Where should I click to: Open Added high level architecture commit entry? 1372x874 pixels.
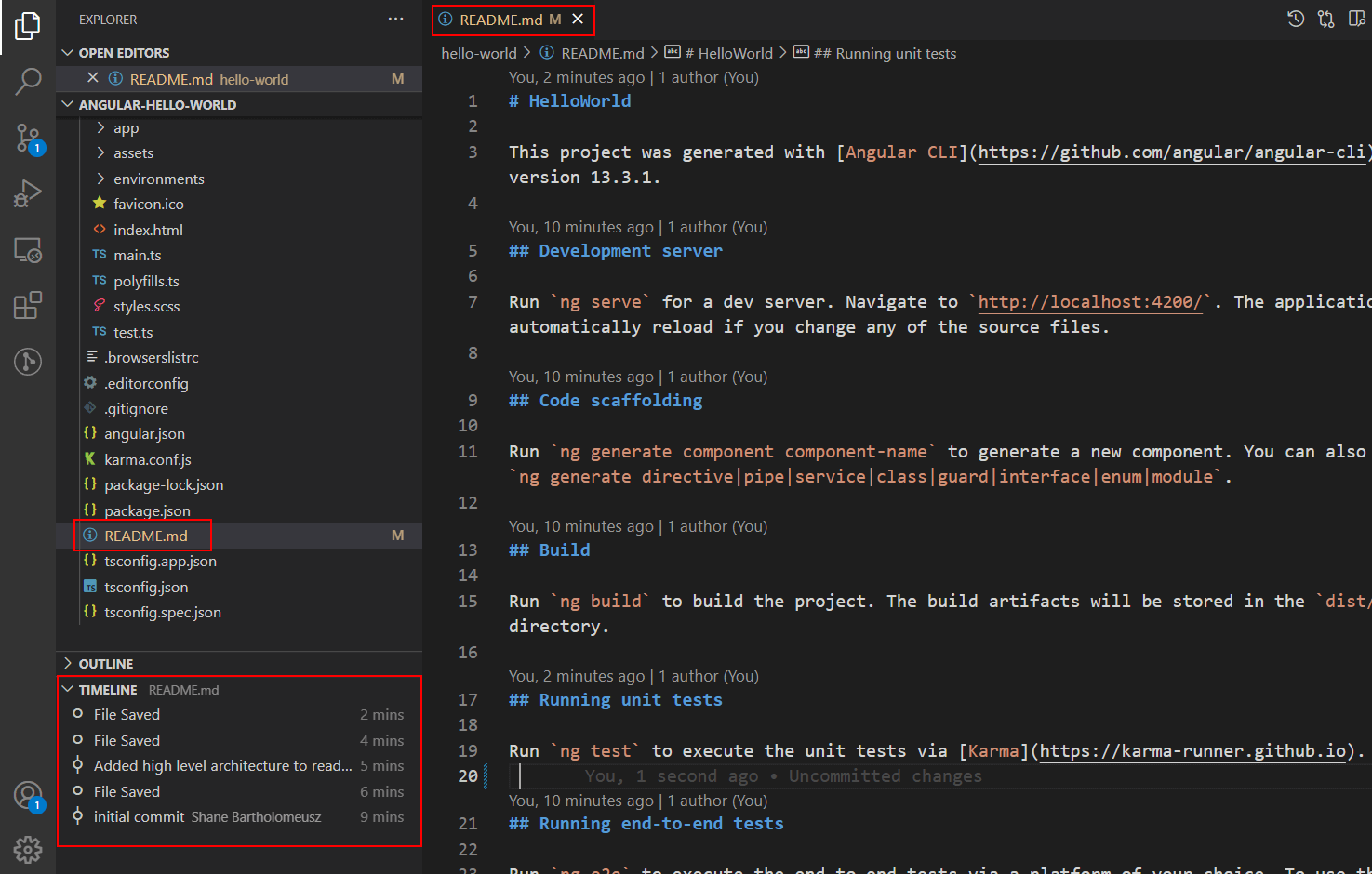click(240, 766)
